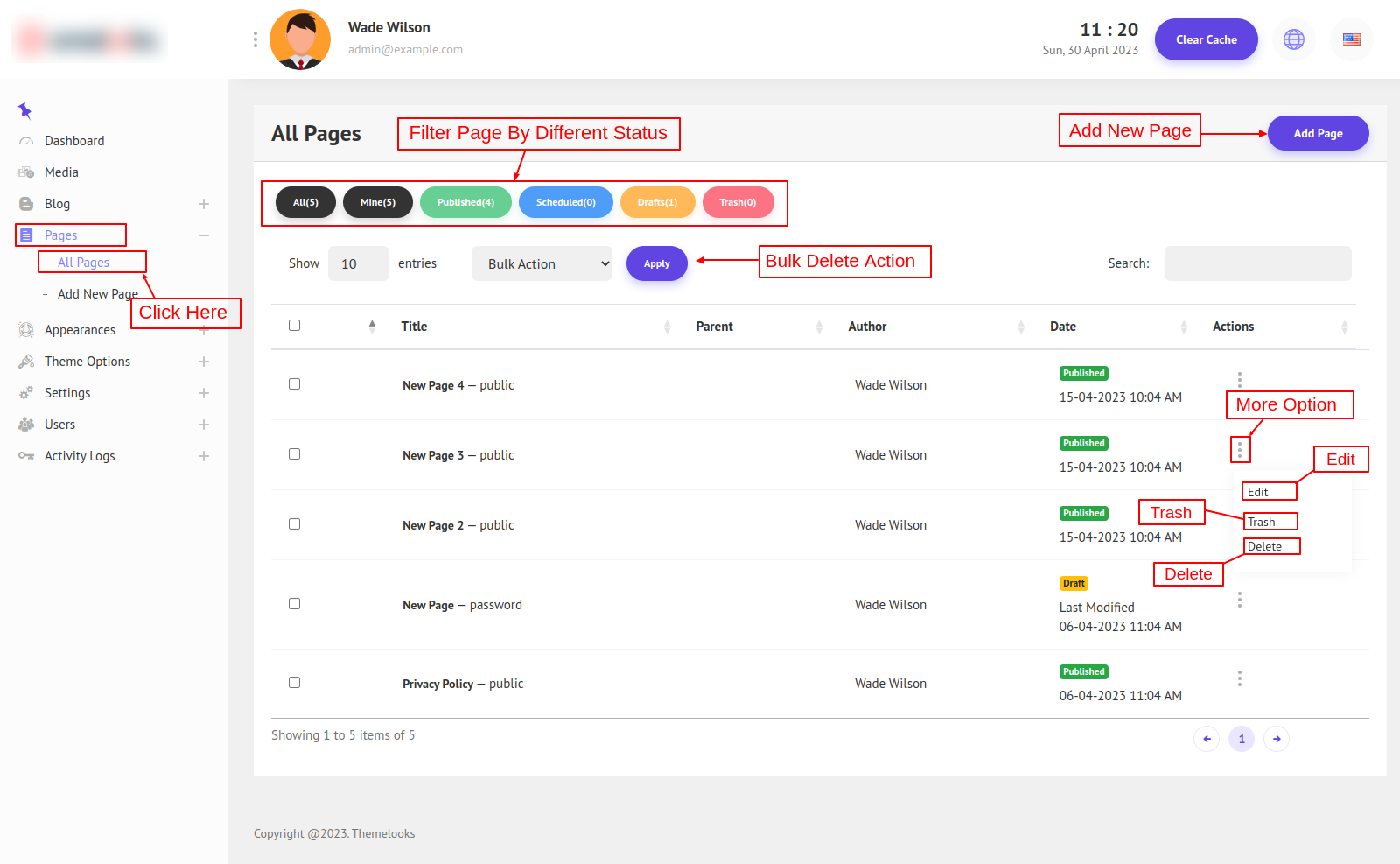Expand the Blog menu in the sidebar
This screenshot has height=864, width=1400.
(x=203, y=204)
